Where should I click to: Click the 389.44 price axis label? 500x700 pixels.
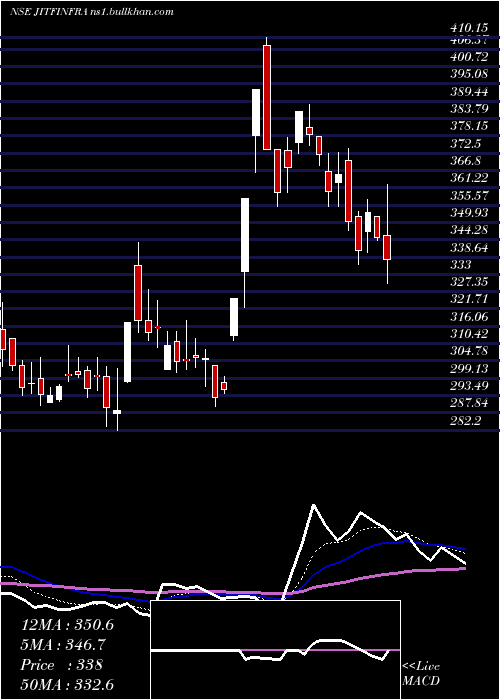[x=469, y=92]
